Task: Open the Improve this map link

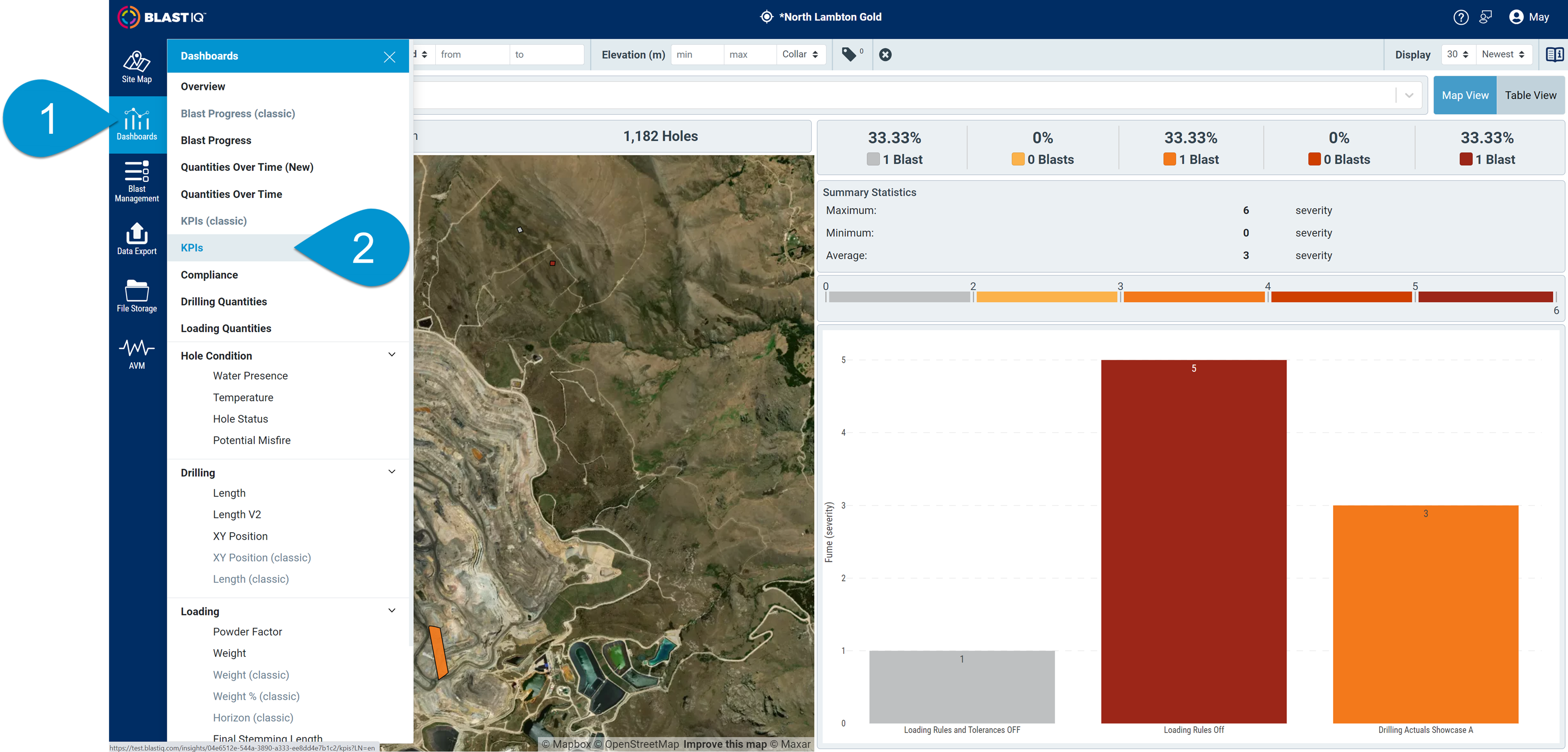Action: tap(725, 744)
